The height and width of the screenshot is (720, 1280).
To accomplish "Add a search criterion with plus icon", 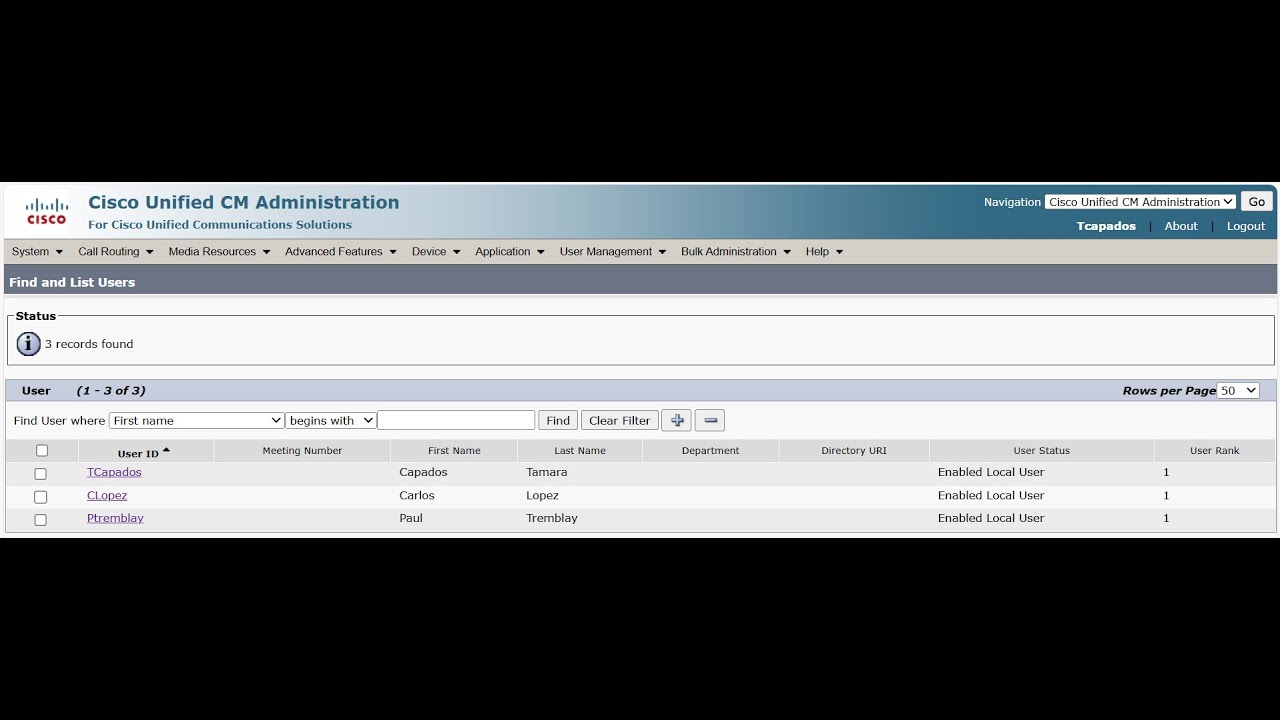I will 676,421.
